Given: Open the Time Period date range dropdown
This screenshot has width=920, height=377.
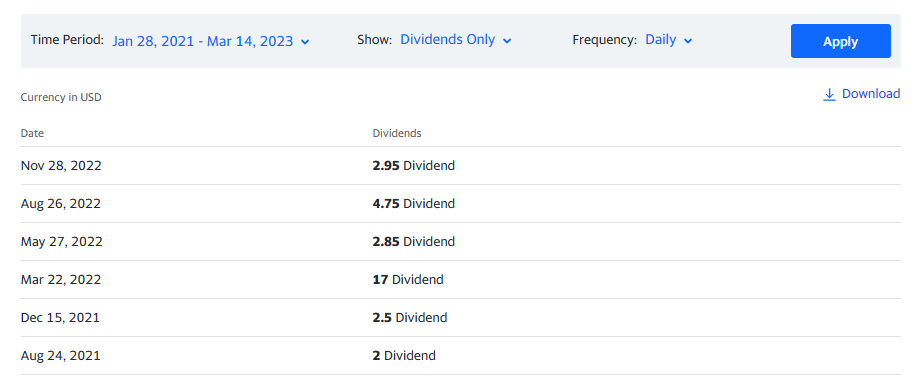Looking at the screenshot, I should tap(211, 41).
